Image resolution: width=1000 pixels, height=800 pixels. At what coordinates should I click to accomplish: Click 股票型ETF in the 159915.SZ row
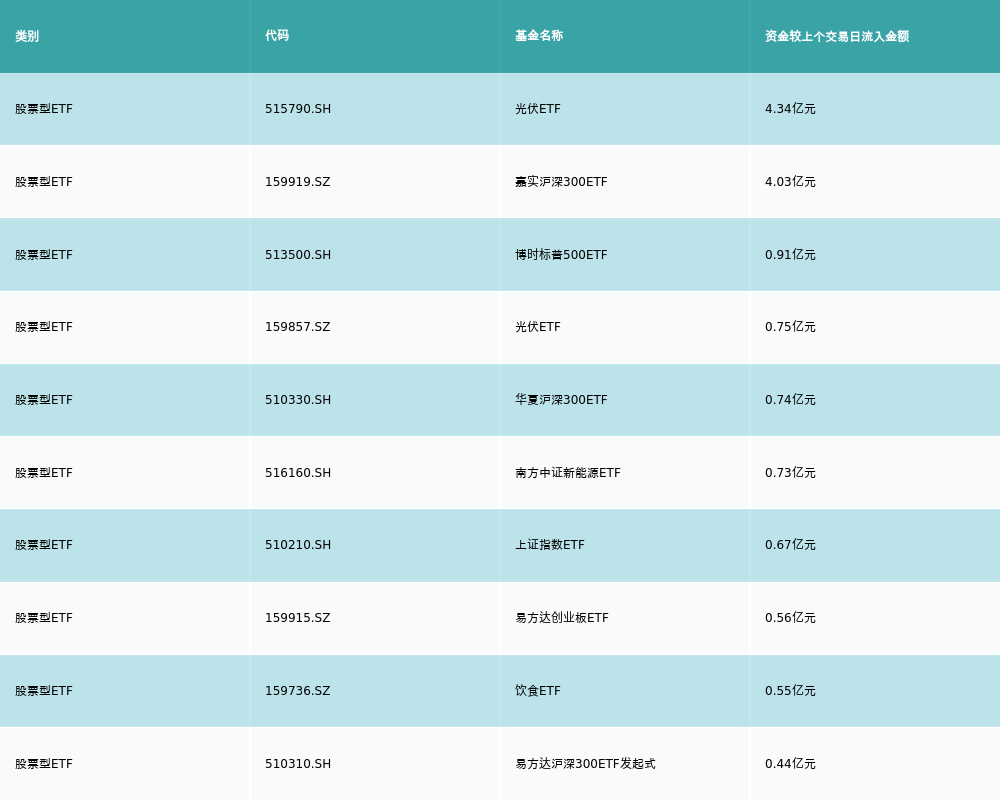(x=44, y=618)
